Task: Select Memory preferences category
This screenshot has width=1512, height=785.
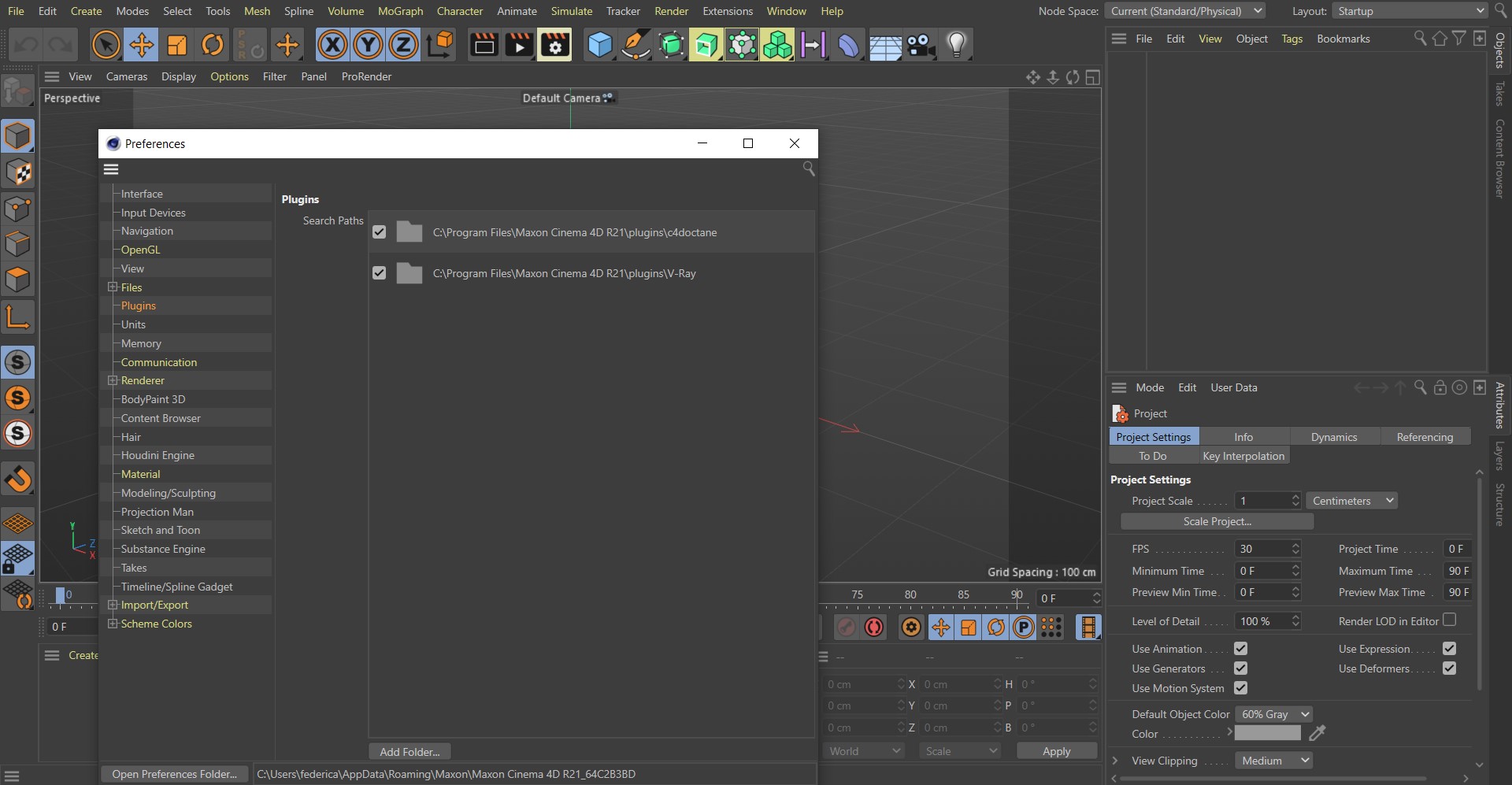Action: (141, 343)
